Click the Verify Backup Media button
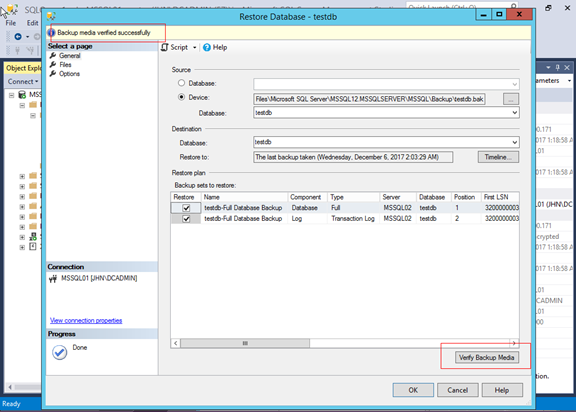Screen dimensions: 576x412 pos(486,357)
